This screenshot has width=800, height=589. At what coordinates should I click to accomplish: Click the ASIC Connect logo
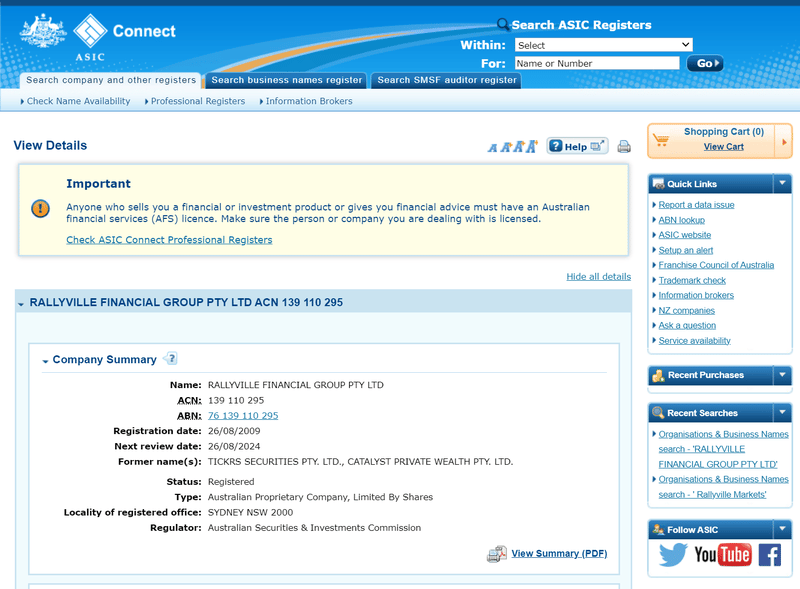click(97, 37)
